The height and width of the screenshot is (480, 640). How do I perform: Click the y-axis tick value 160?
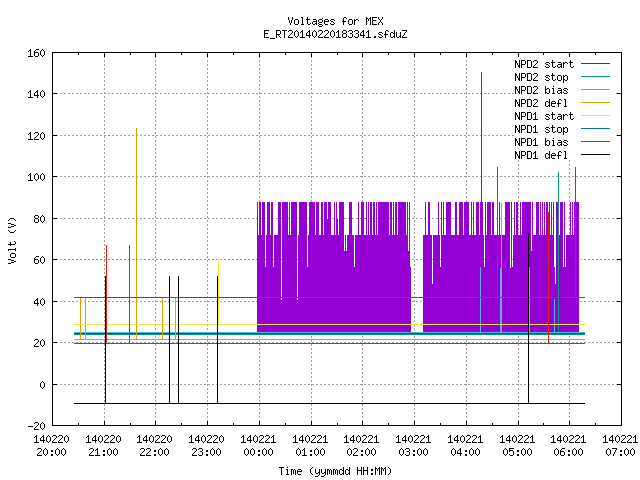[x=36, y=53]
